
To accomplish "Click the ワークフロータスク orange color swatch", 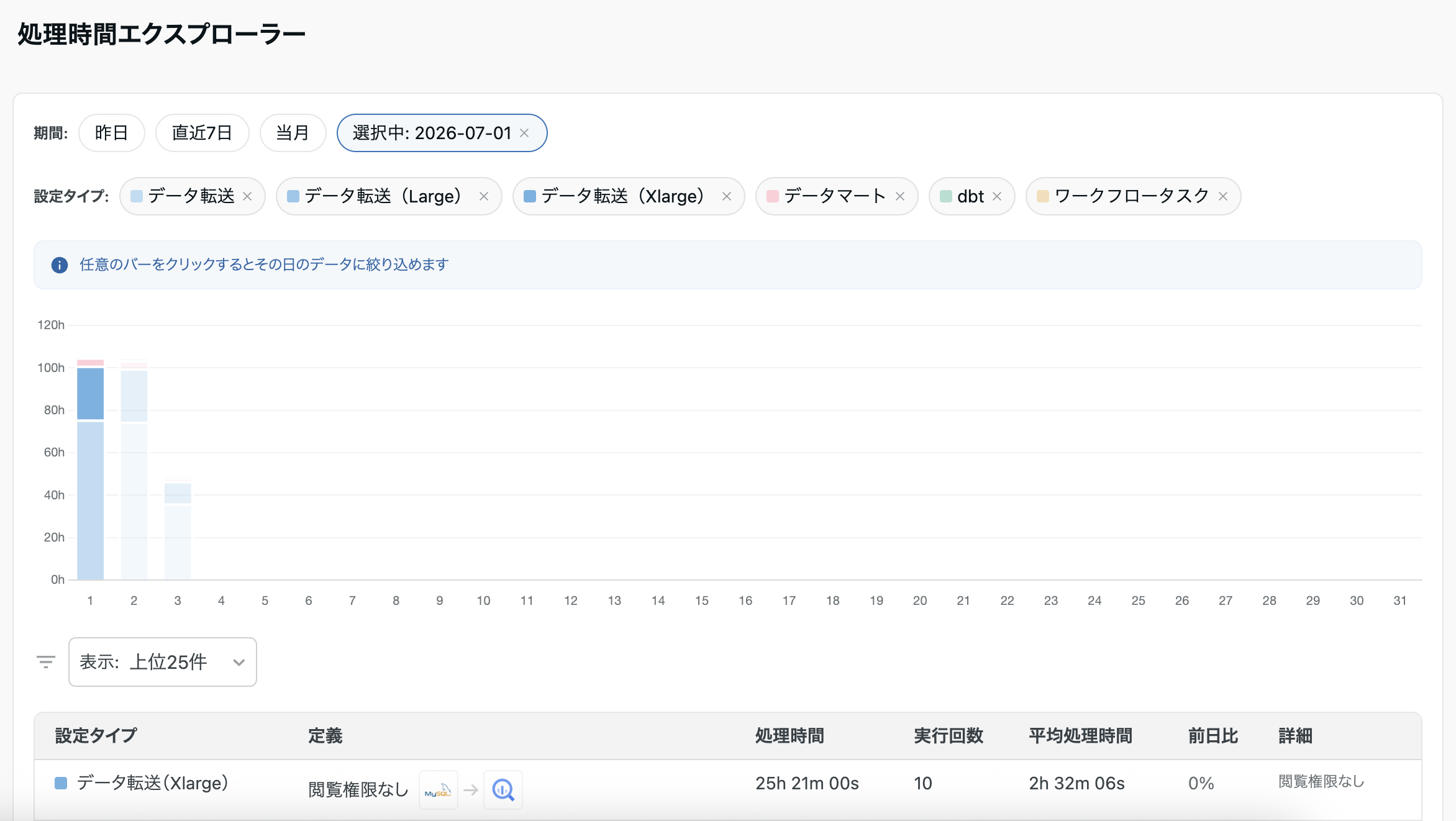I will coord(1043,196).
